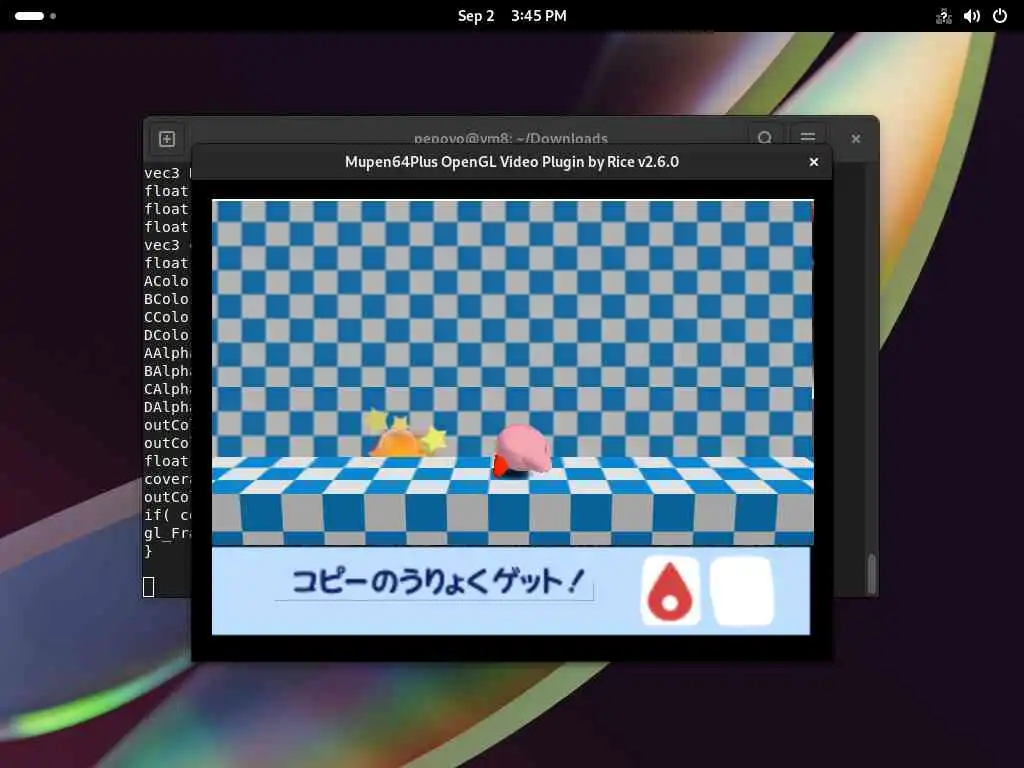Screen dimensions: 1024x768
Task: Click the terminal window scrollbar
Action: [x=872, y=573]
